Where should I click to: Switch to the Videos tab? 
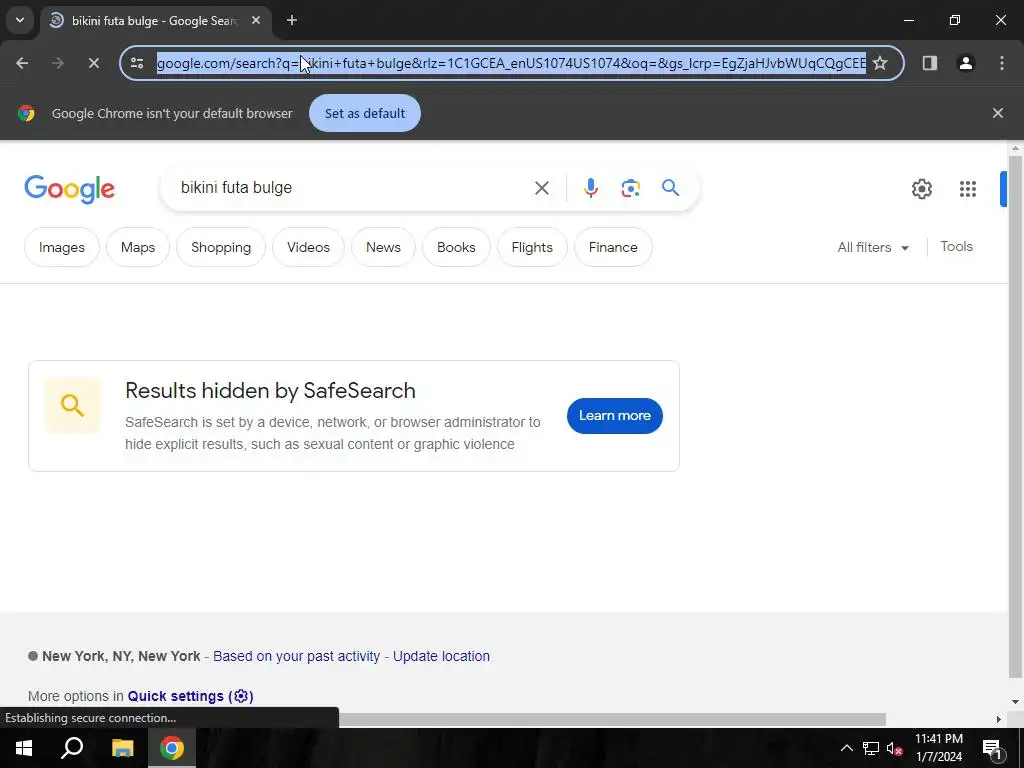click(308, 247)
